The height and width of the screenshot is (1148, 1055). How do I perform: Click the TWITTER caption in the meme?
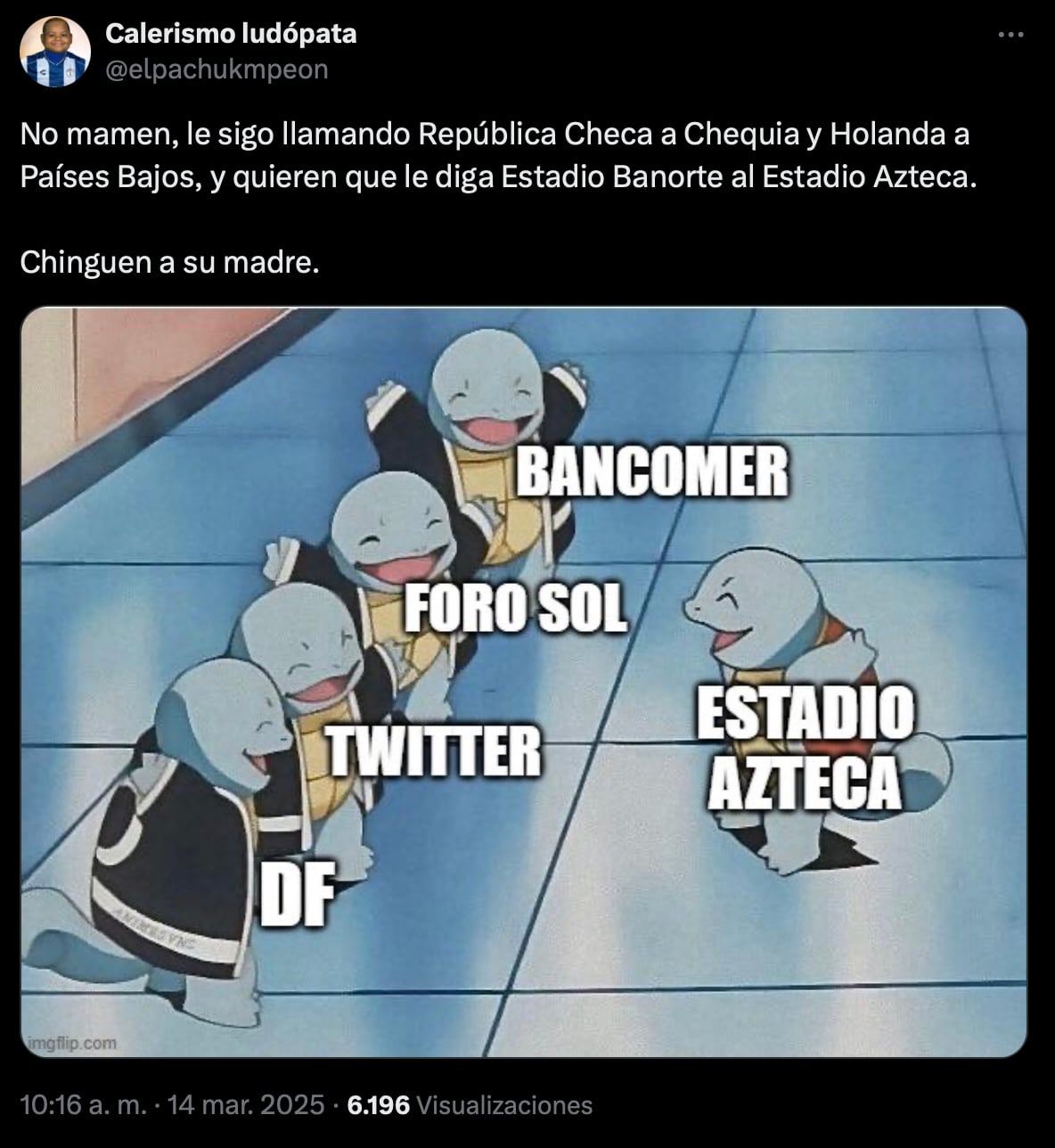pos(436,750)
